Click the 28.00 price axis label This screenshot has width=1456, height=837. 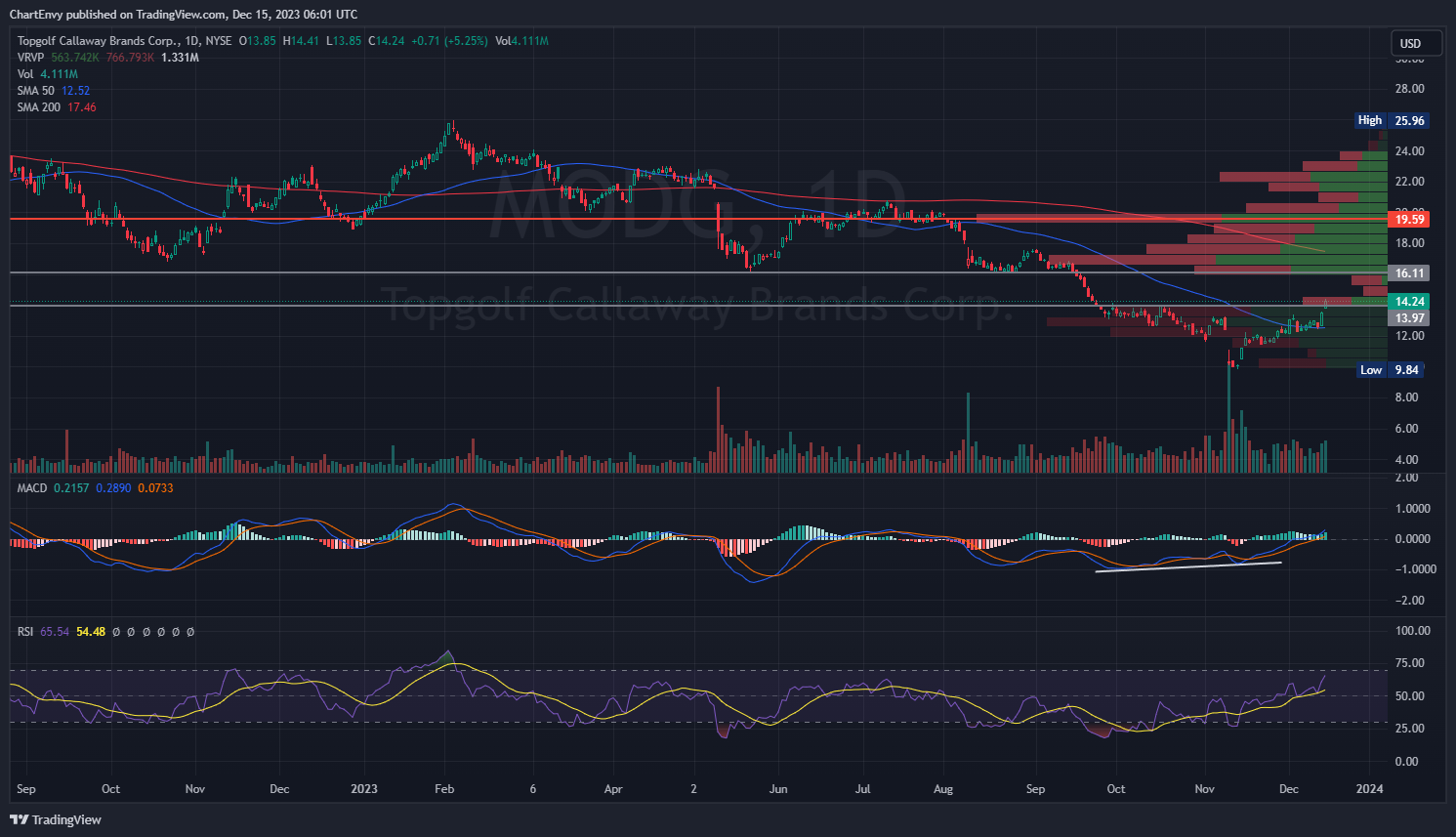[x=1410, y=89]
